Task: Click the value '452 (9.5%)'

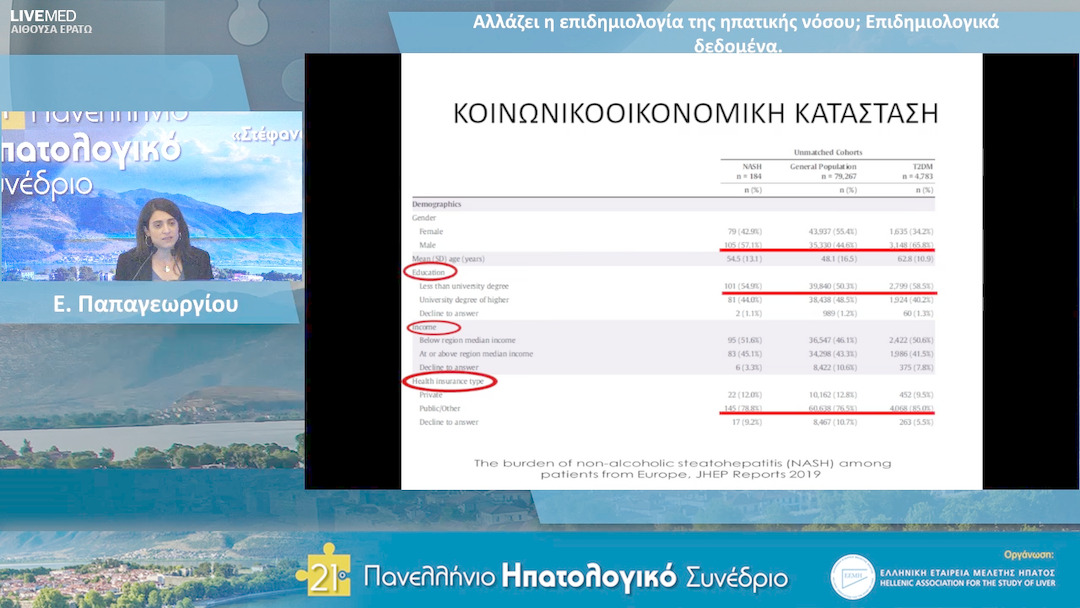Action: (916, 395)
